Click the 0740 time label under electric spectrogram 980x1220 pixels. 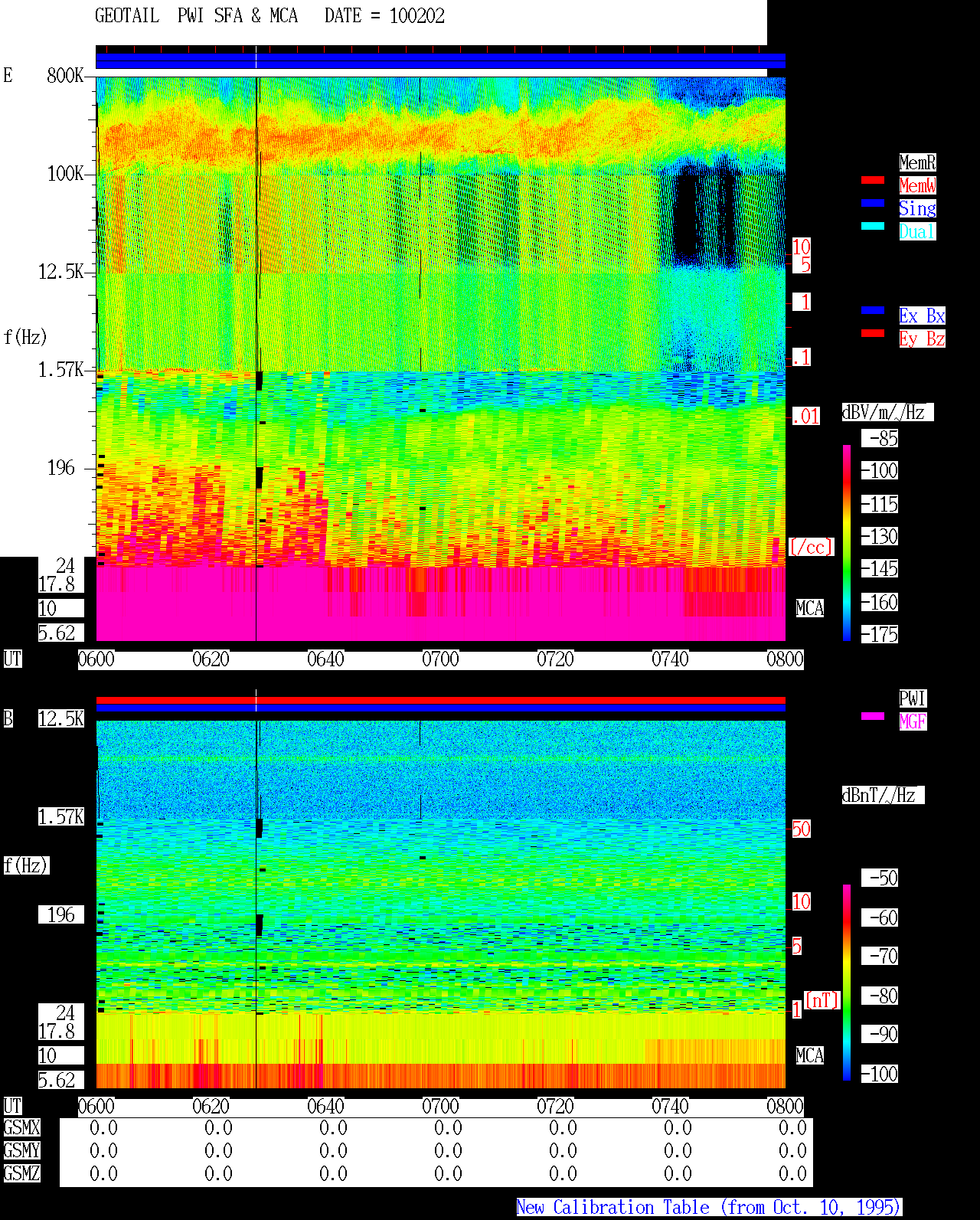point(670,659)
